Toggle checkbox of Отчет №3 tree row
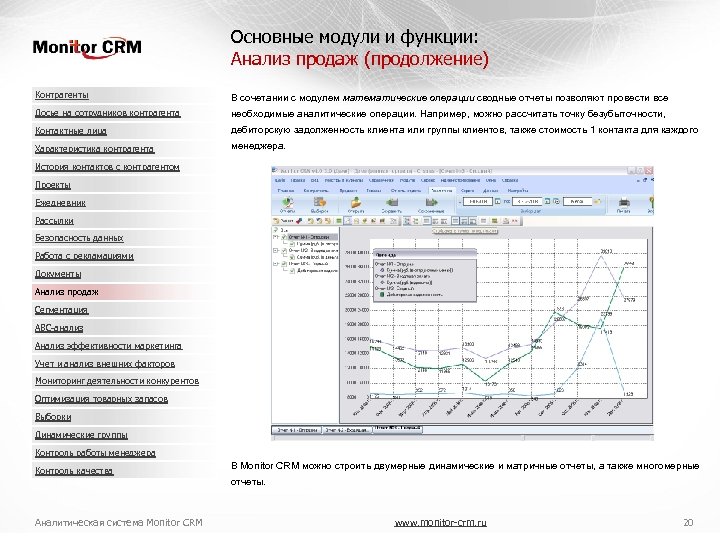The image size is (720, 540). pyautogui.click(x=284, y=264)
